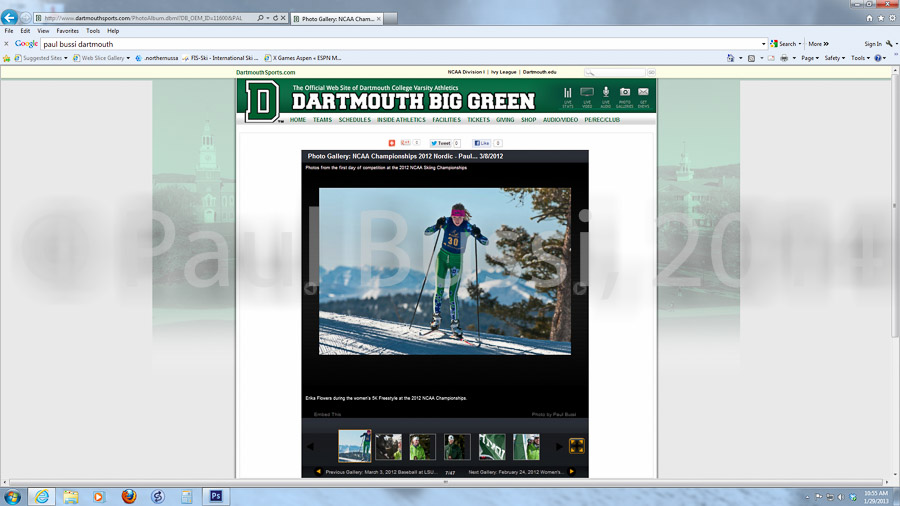Refresh the page in the address bar
This screenshot has width=900, height=506.
click(x=275, y=18)
